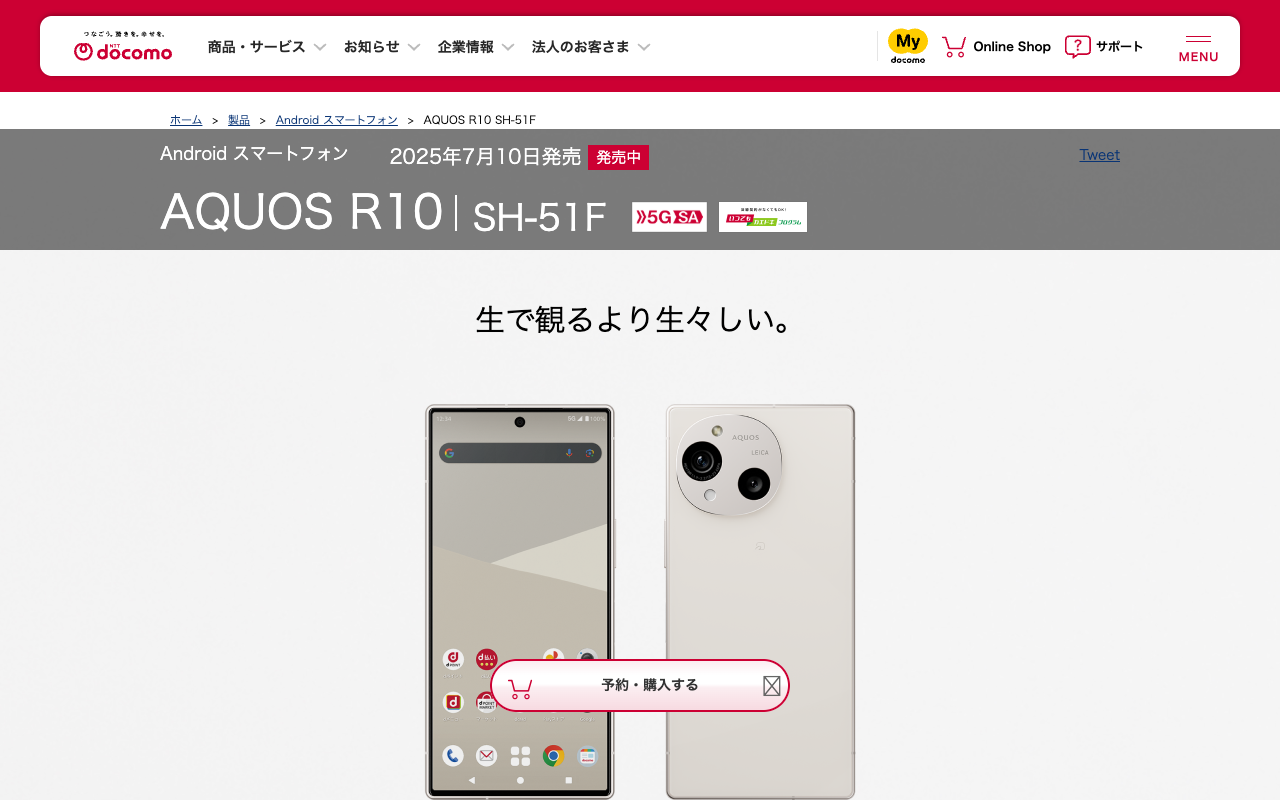Click the cart icon in 予約・購入する button
Viewport: 1280px width, 800px height.
tap(520, 688)
